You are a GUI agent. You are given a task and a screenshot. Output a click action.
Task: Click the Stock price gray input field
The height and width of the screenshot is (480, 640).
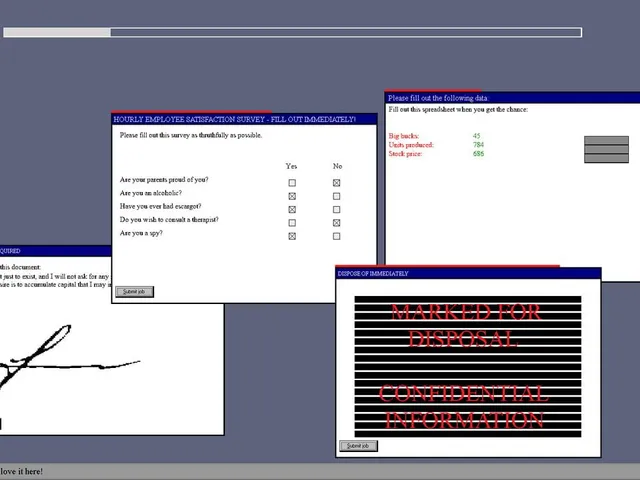606,158
